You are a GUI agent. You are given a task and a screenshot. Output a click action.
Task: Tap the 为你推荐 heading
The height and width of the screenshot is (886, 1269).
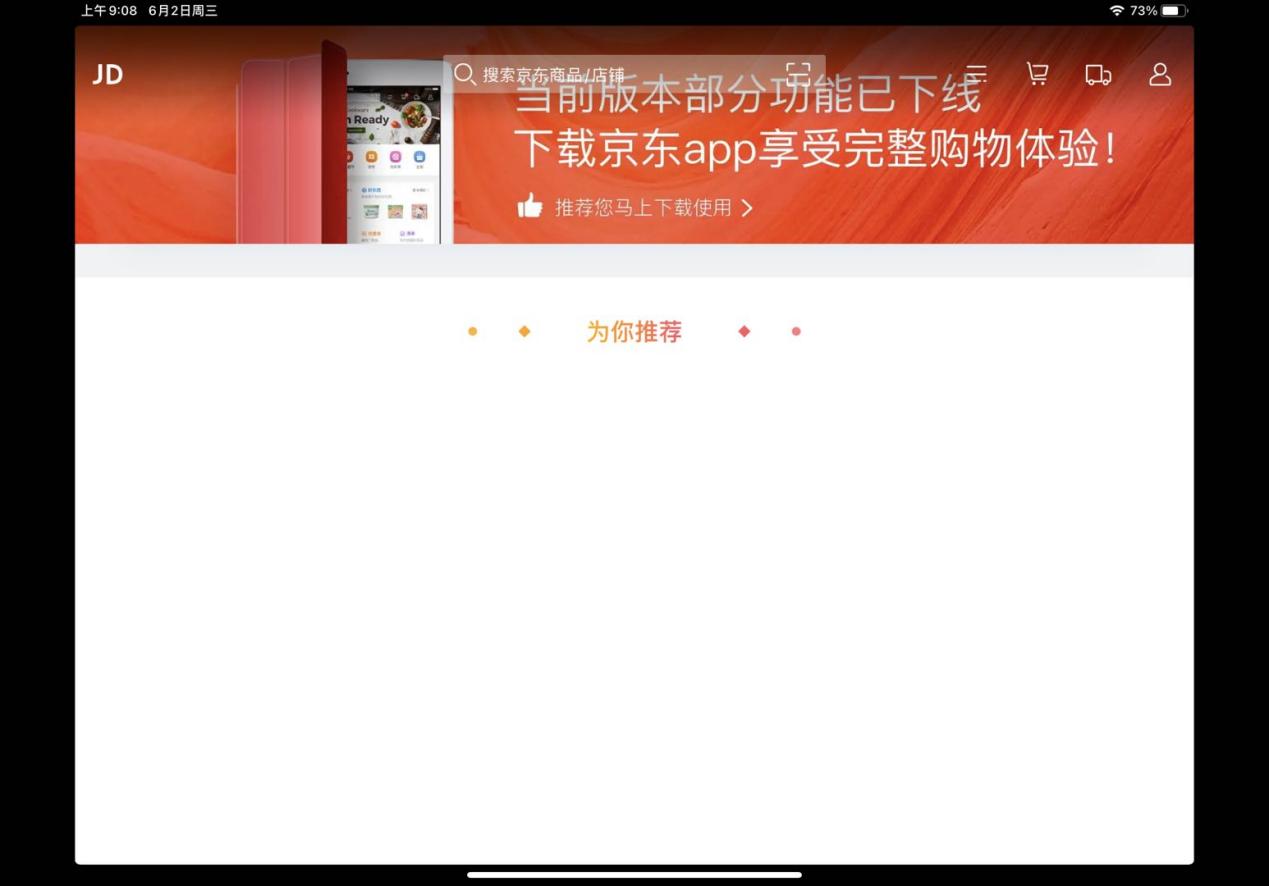(634, 332)
